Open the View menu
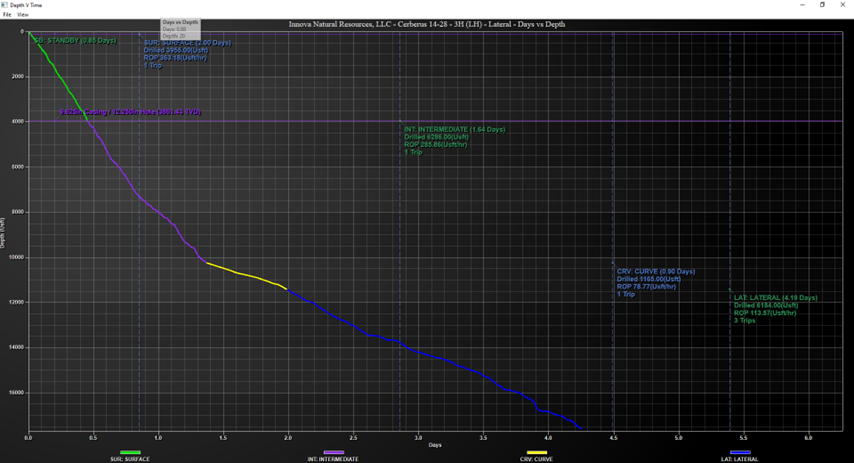This screenshot has width=854, height=463. coord(23,15)
